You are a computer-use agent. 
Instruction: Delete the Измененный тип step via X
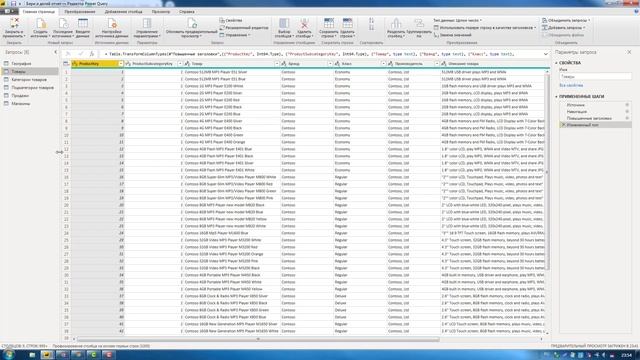(564, 125)
